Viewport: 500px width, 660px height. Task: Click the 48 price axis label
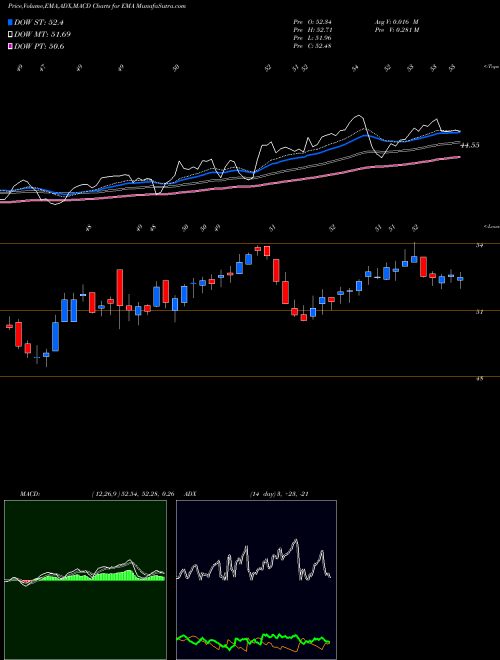click(x=479, y=378)
